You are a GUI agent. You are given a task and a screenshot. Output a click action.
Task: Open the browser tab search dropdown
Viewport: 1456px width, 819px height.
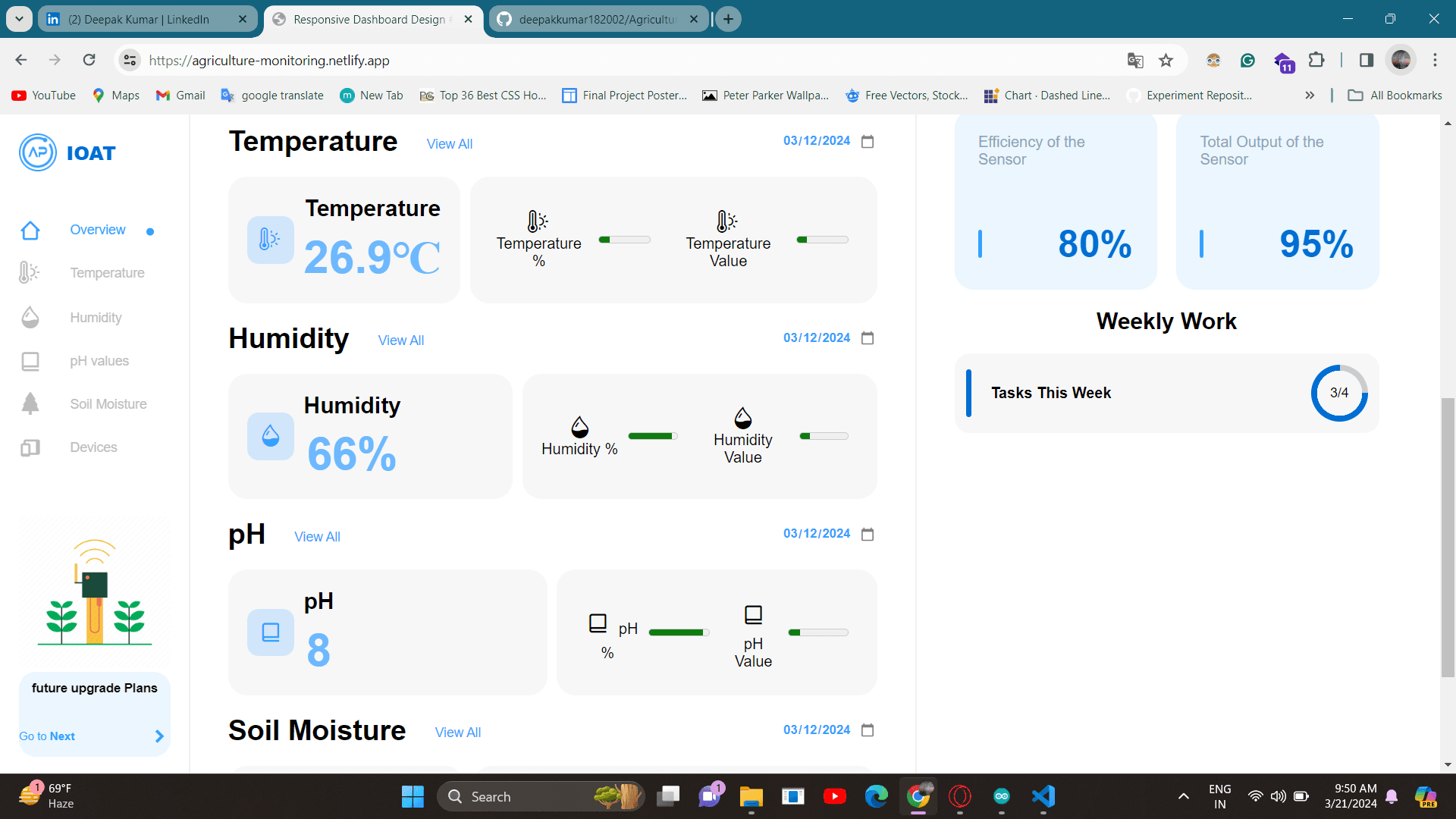(19, 19)
